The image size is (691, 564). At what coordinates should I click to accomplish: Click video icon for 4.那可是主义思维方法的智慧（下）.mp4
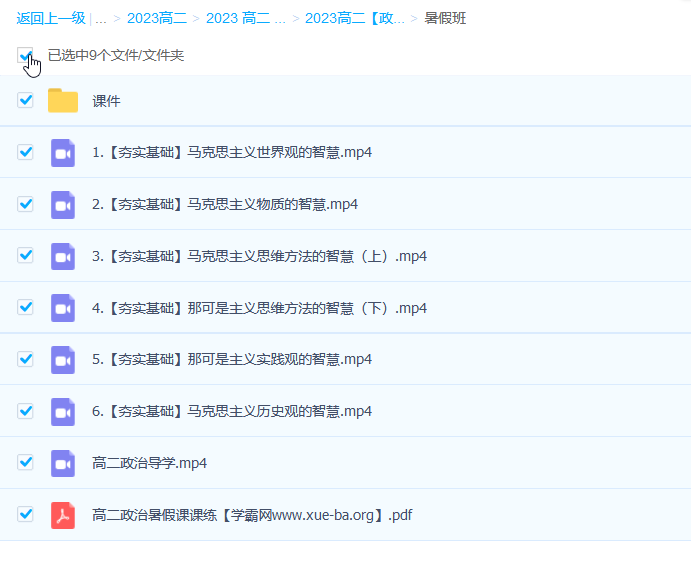point(63,308)
